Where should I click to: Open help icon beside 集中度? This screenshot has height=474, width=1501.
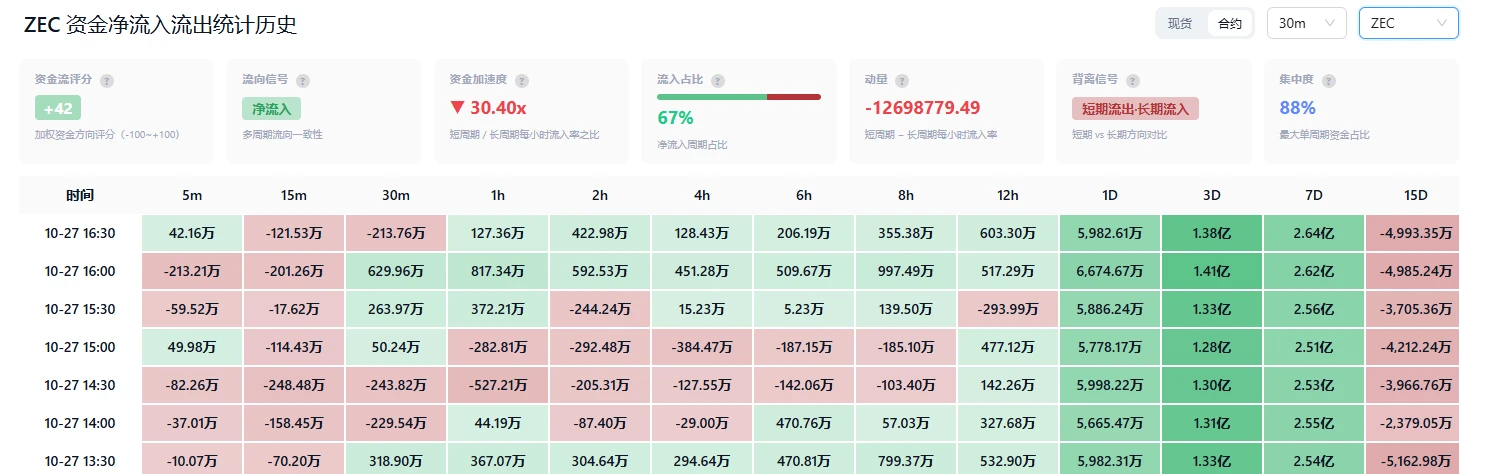coord(1329,81)
